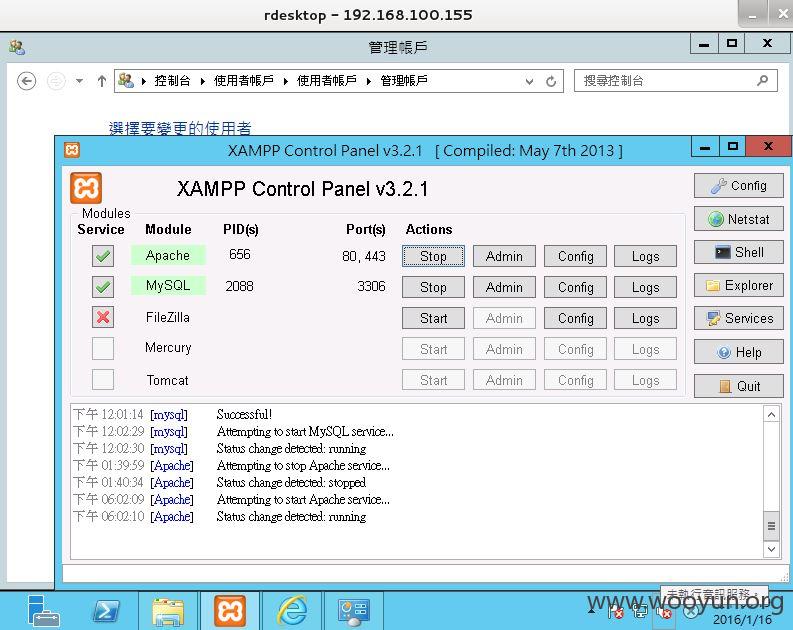Image resolution: width=793 pixels, height=630 pixels.
Task: Select 控制台 in the breadcrumb path
Action: pos(172,81)
